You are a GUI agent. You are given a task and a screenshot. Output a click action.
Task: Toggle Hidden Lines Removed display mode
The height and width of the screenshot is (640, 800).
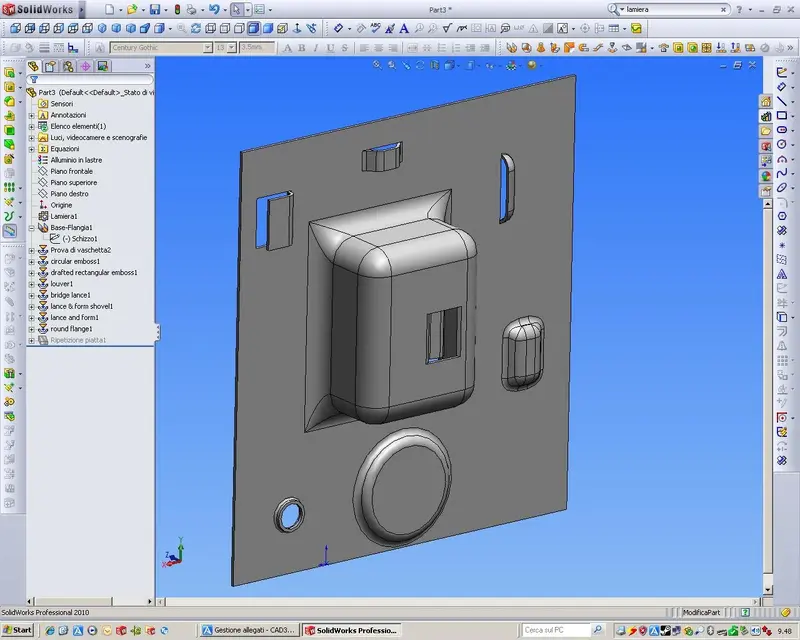tap(239, 29)
